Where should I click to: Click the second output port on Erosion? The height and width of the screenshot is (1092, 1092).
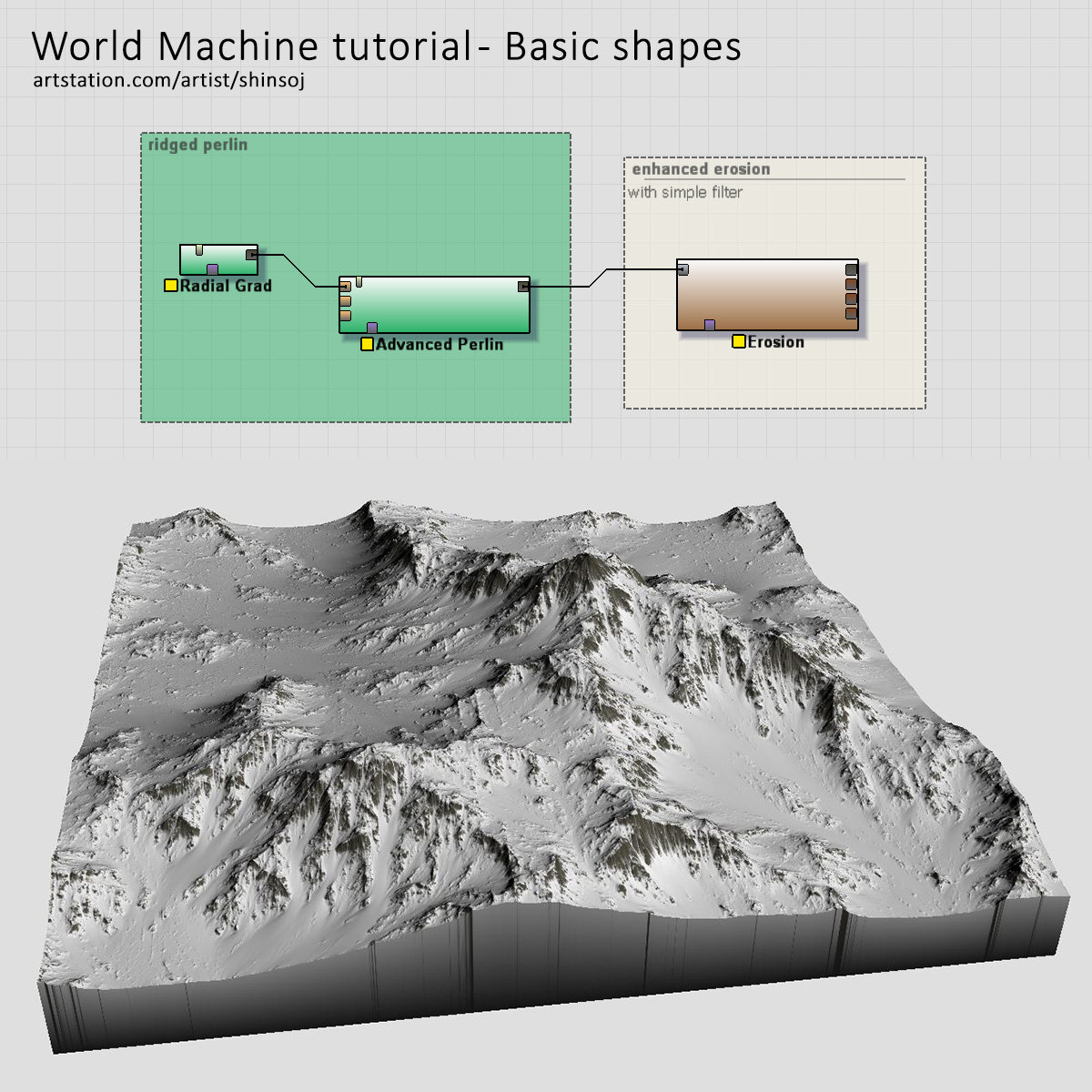click(x=851, y=284)
